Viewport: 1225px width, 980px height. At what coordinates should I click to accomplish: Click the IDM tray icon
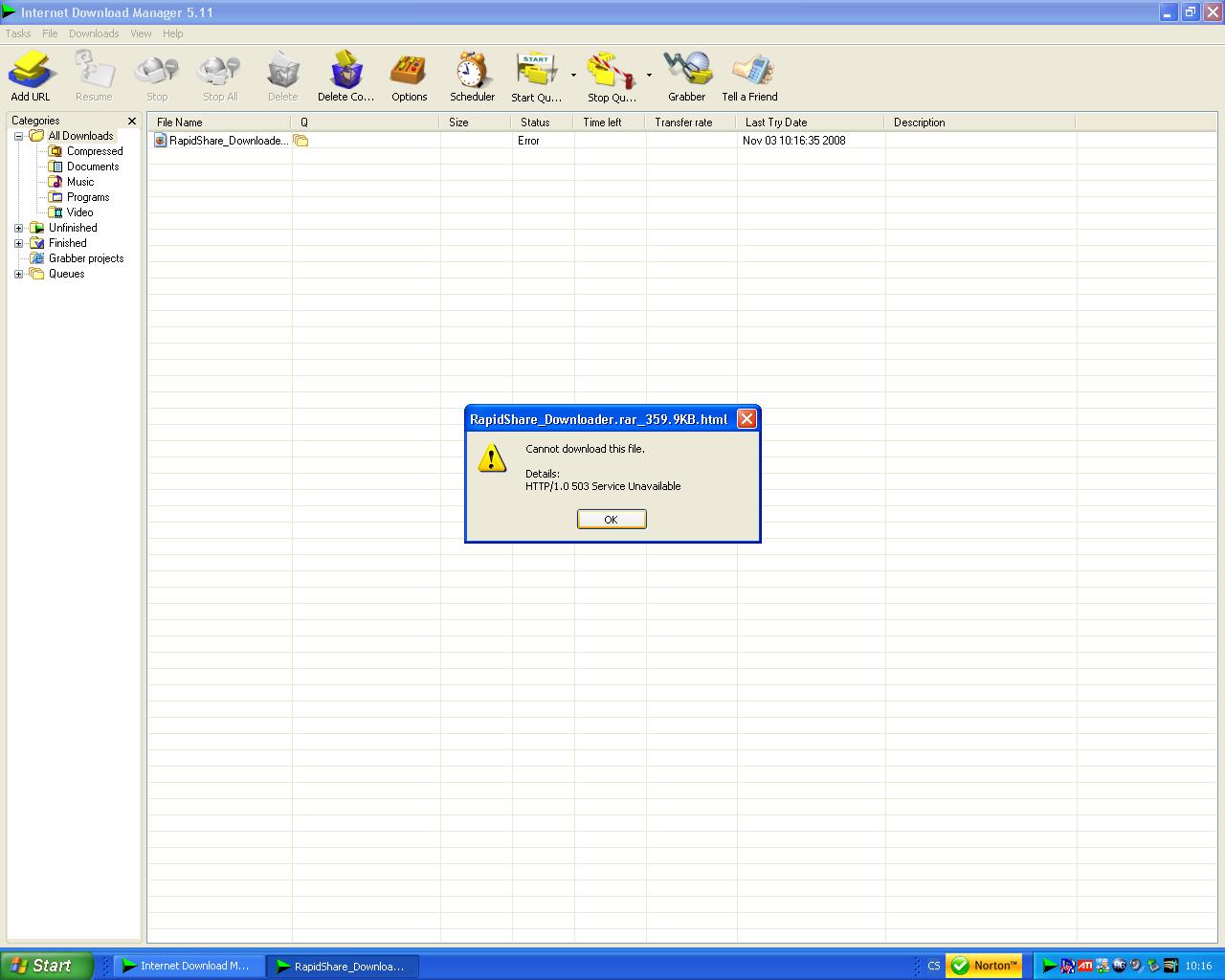1050,966
